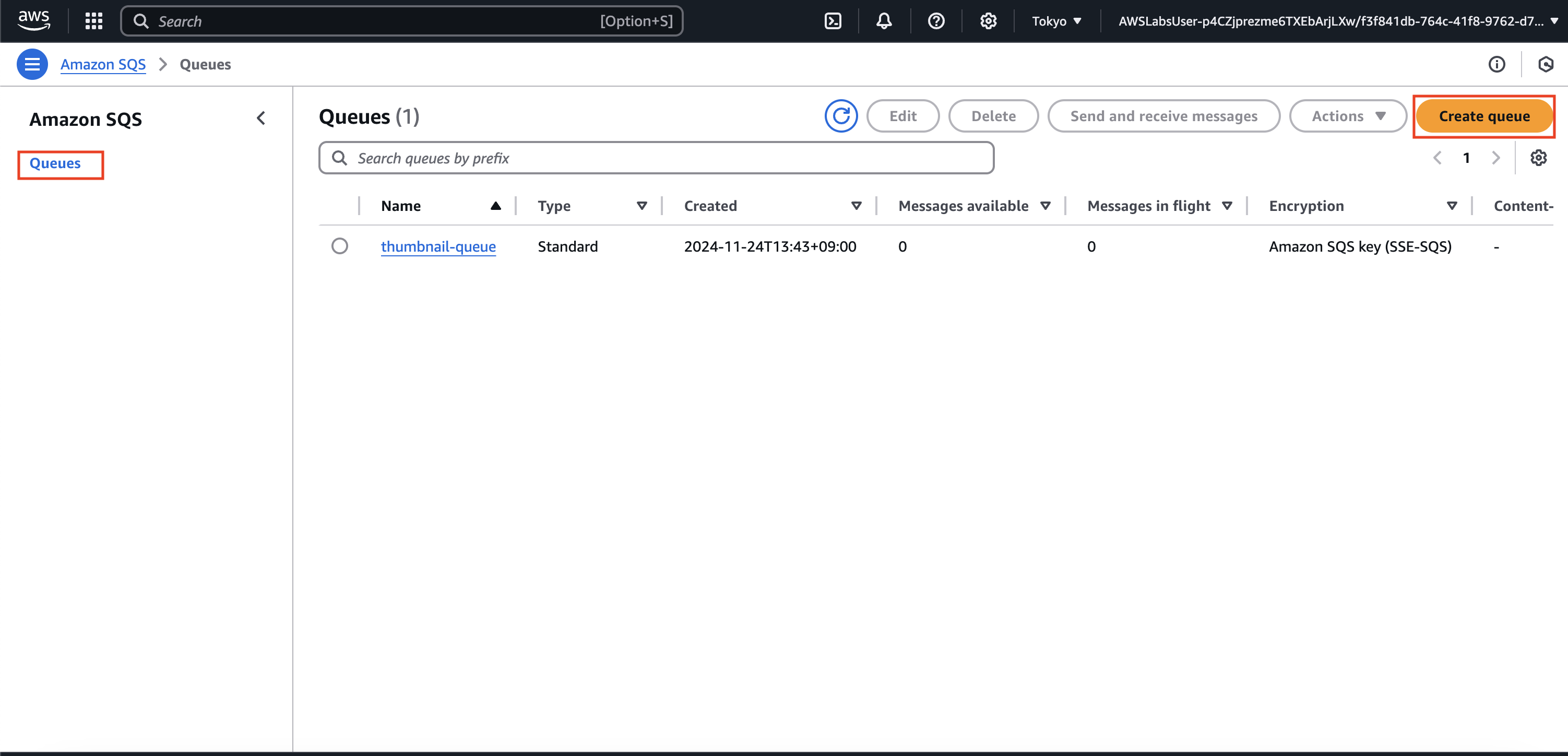Click the Amazon SQS key (SSE-SQS) cell
1568x756 pixels.
[x=1360, y=246]
